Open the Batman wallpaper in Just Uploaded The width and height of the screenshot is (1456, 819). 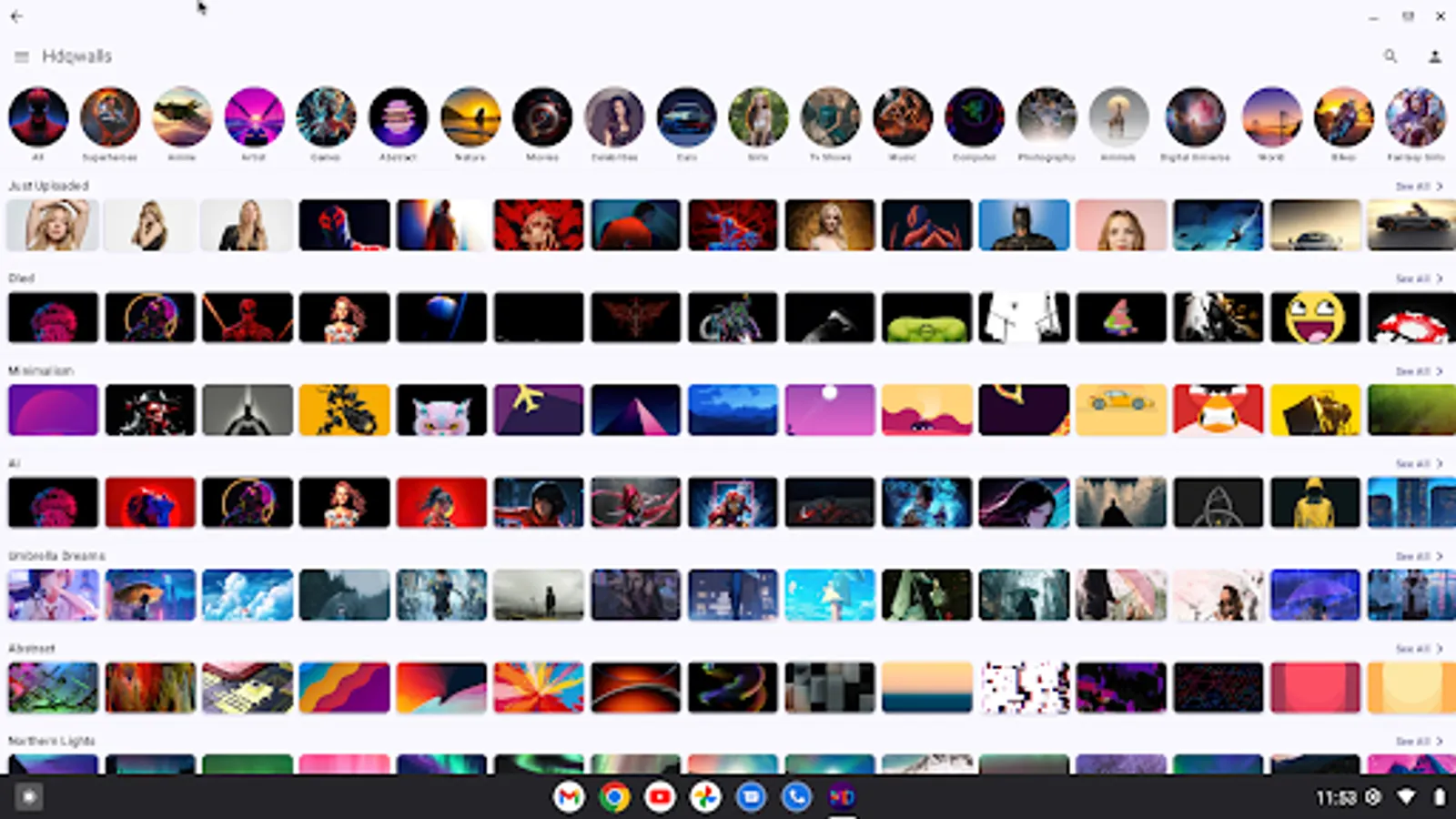pos(1024,225)
